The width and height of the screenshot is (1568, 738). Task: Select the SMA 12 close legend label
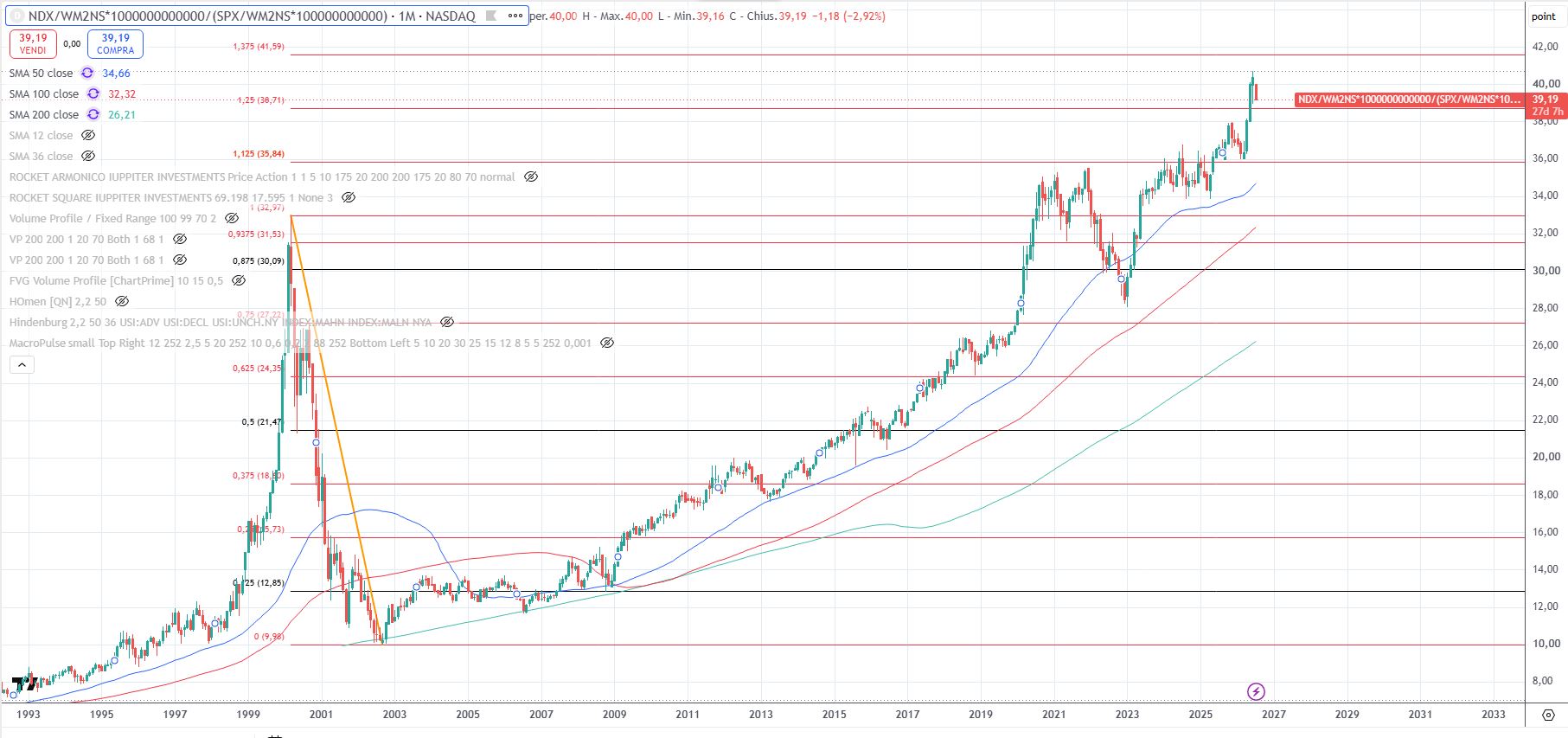[42, 136]
